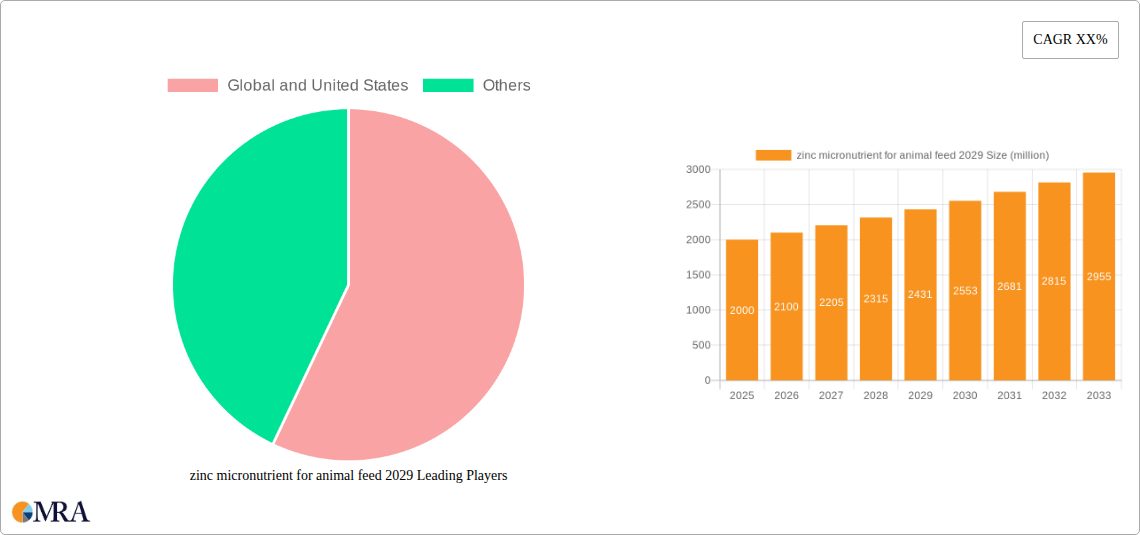This screenshot has height=535, width=1140.
Task: Click the Leading Players pie chart caption
Action: 348,475
